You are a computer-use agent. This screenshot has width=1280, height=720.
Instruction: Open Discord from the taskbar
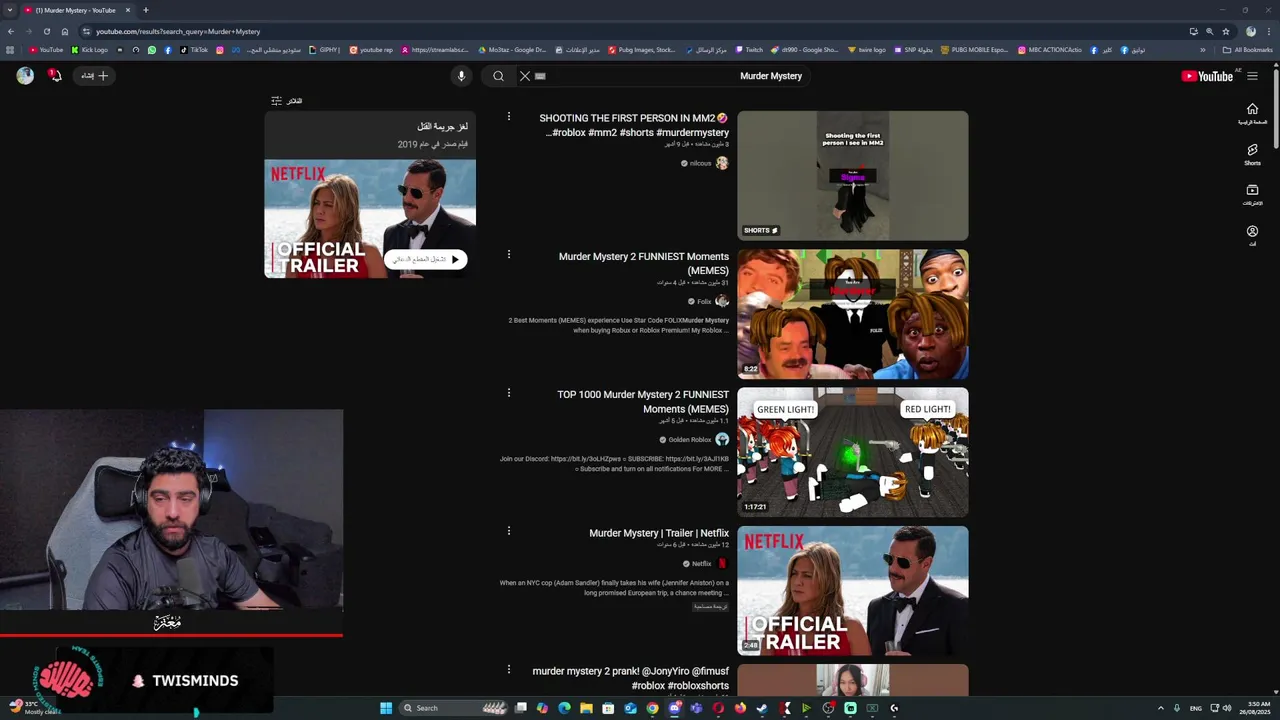point(674,708)
